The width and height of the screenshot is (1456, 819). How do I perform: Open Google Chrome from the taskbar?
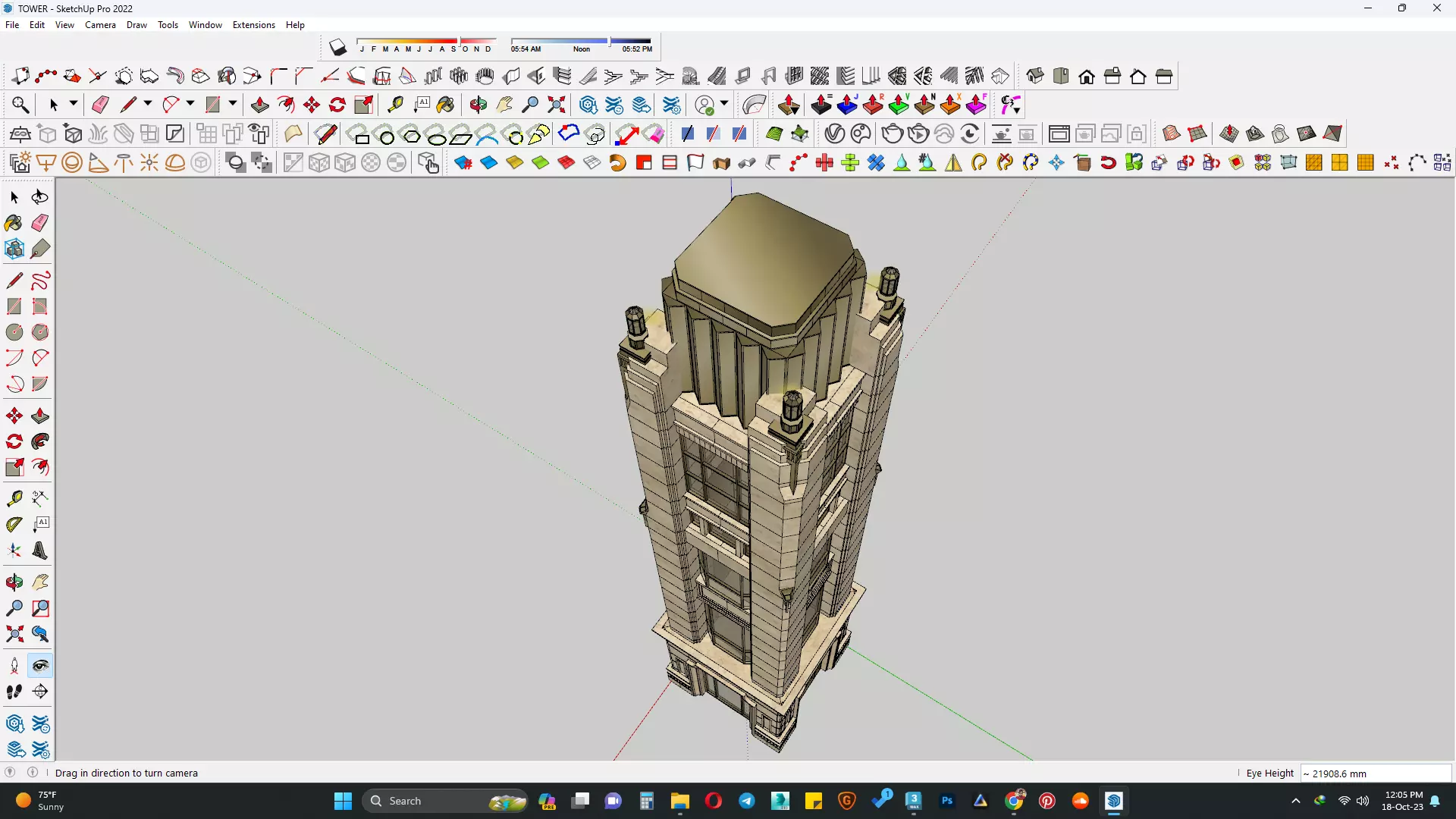(x=1014, y=801)
